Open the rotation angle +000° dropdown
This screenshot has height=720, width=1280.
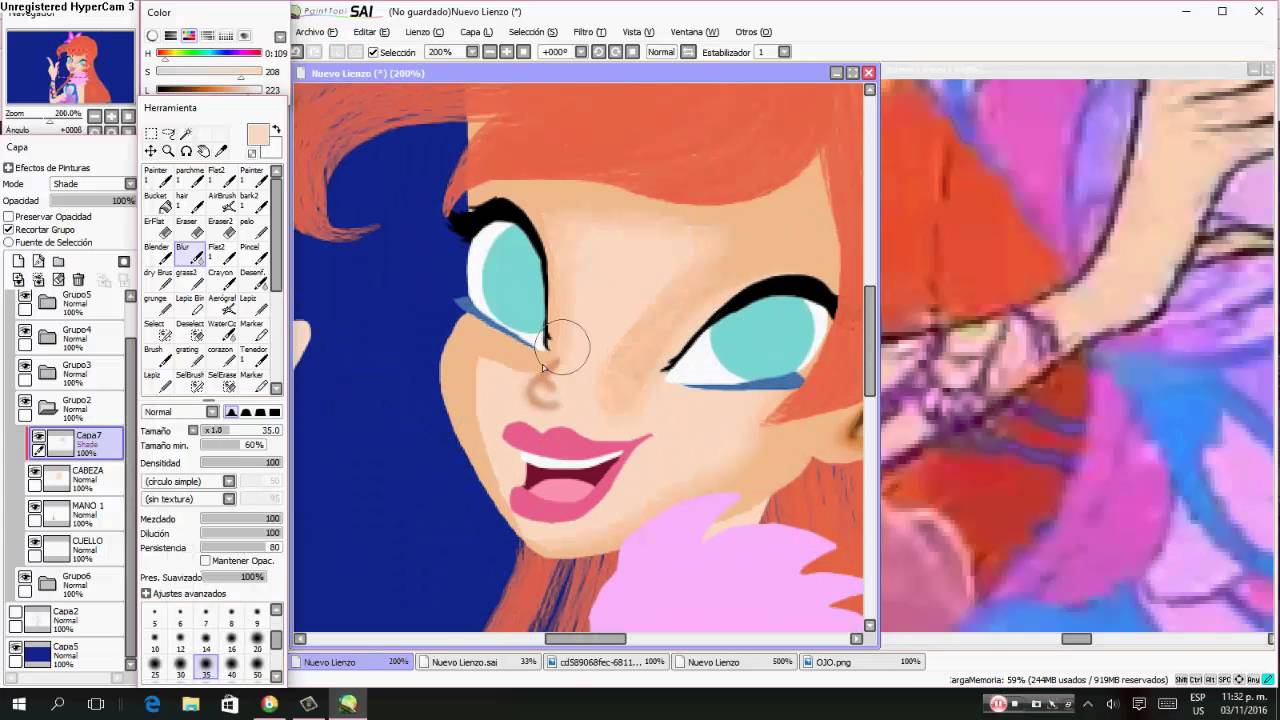tap(581, 52)
